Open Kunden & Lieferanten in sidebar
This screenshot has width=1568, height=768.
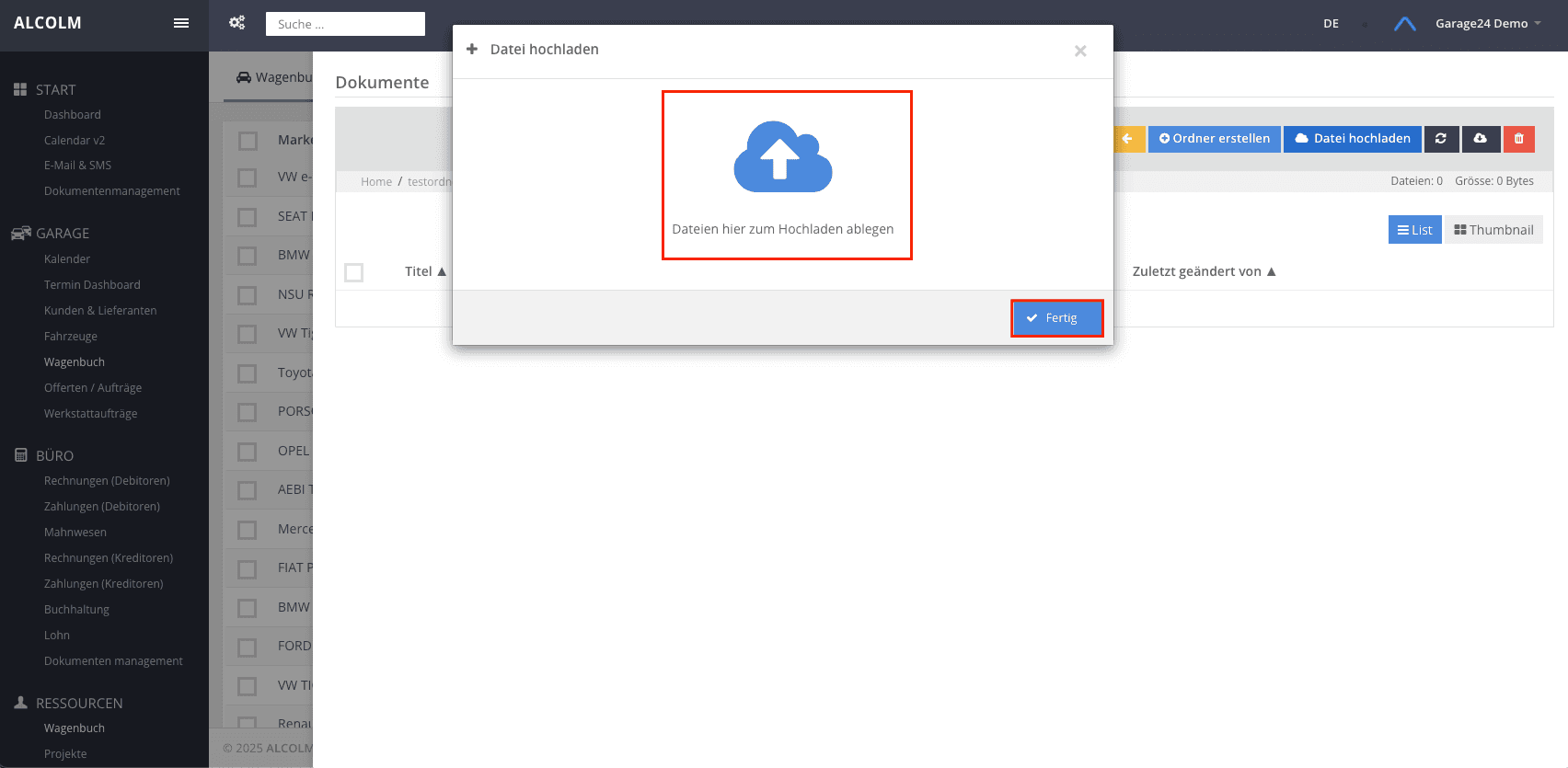(100, 311)
